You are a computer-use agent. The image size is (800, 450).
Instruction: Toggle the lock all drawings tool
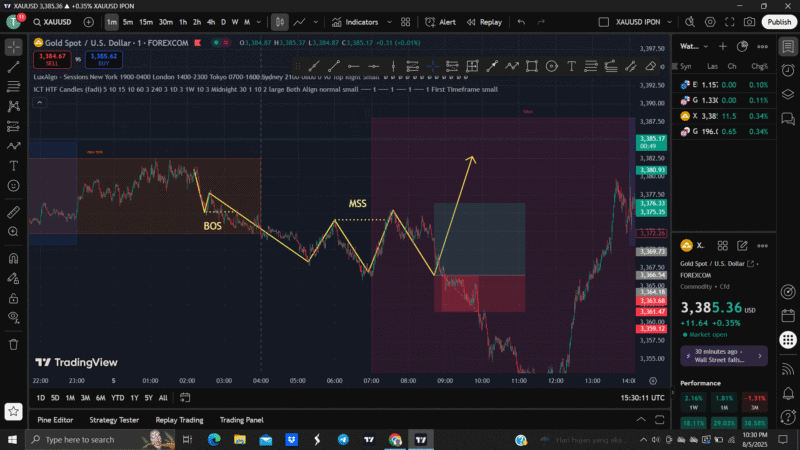pyautogui.click(x=13, y=300)
